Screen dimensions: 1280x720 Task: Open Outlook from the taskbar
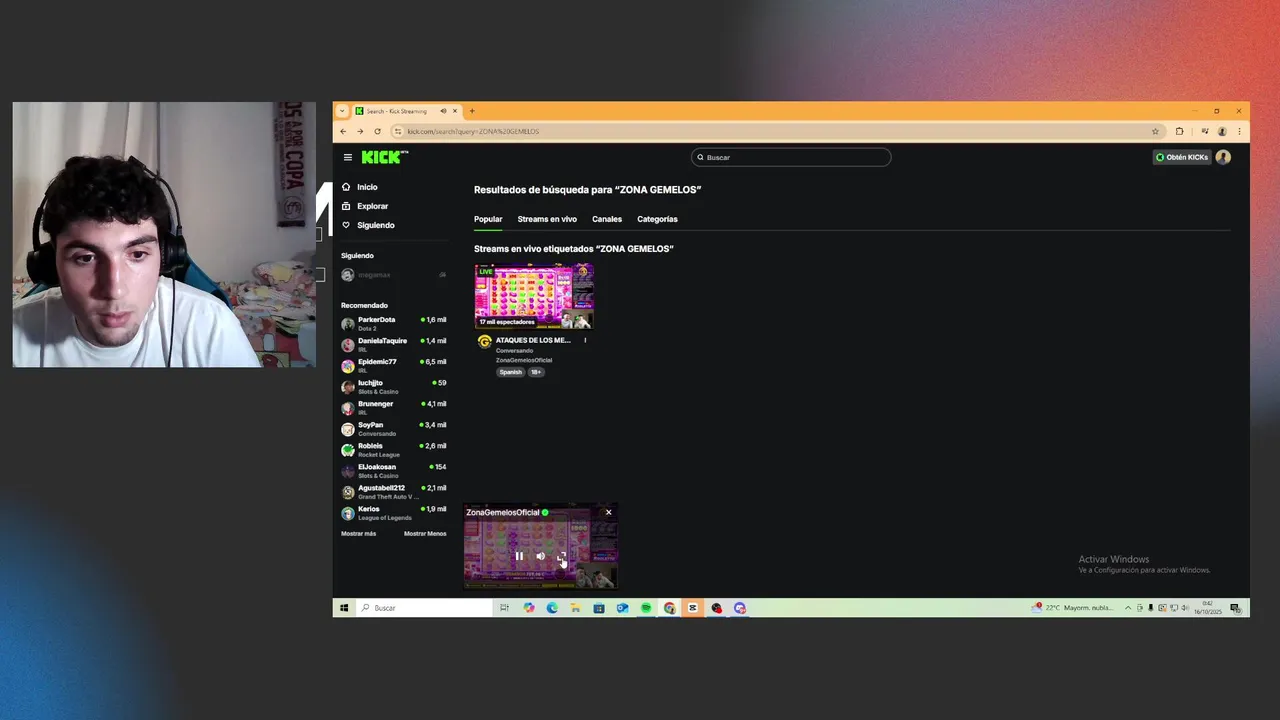[x=622, y=608]
